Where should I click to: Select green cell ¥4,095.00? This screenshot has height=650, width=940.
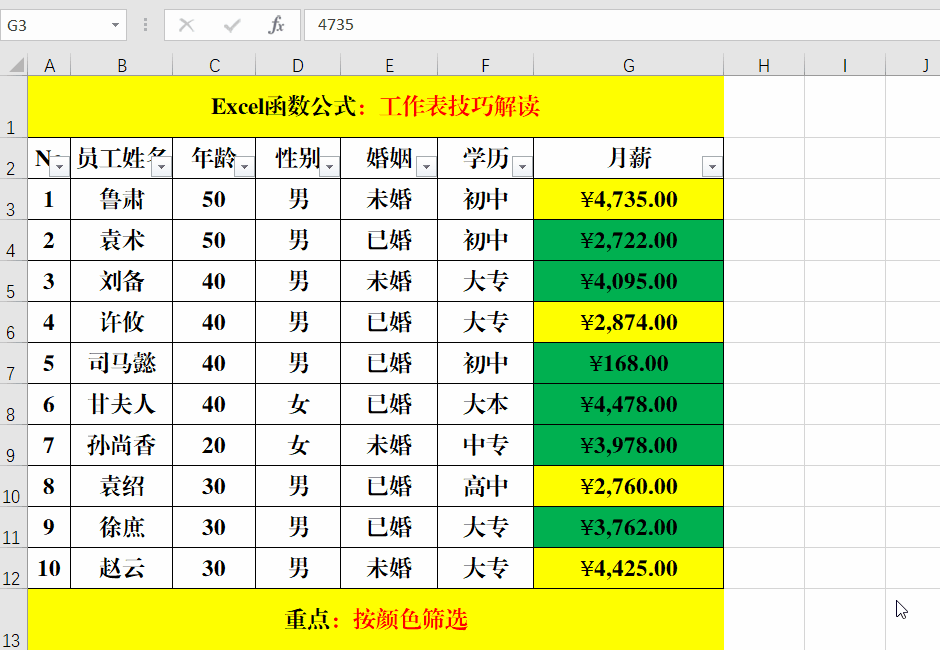[628, 281]
